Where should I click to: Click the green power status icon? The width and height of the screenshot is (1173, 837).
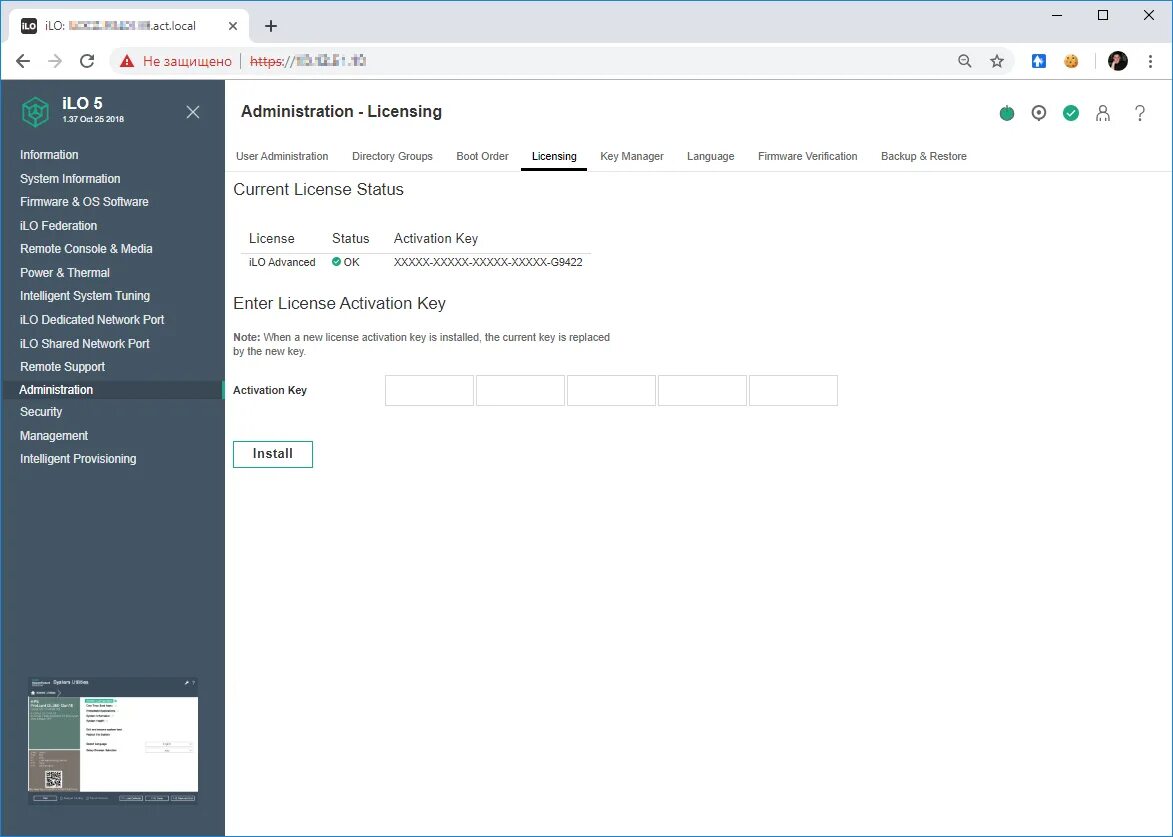1007,113
